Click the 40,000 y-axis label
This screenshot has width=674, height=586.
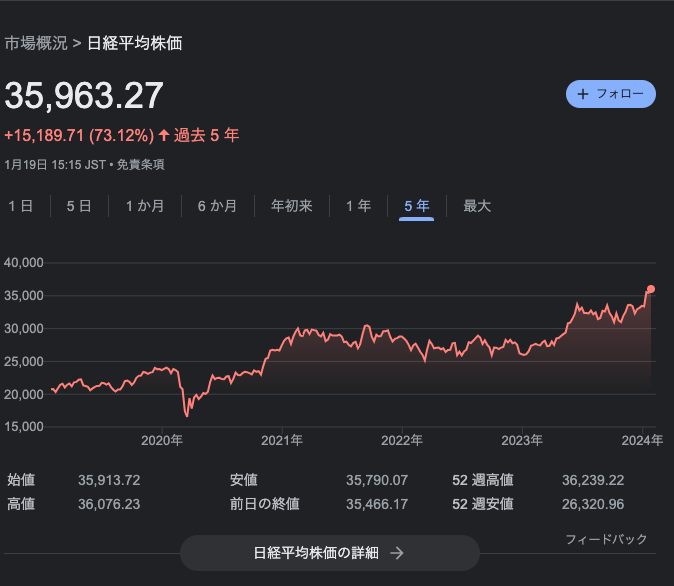tap(24, 263)
